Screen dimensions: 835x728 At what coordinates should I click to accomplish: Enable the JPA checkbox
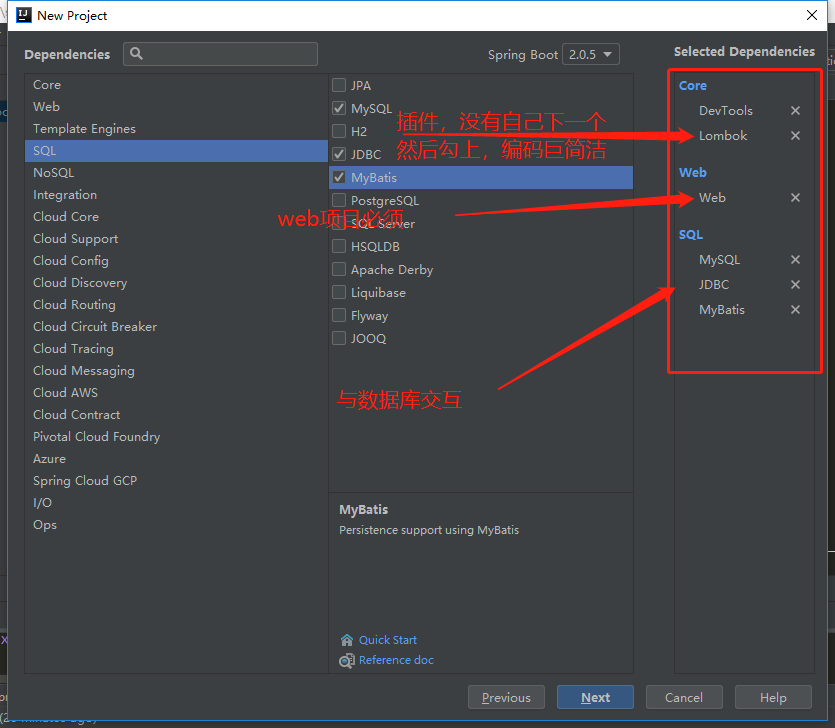pyautogui.click(x=339, y=85)
